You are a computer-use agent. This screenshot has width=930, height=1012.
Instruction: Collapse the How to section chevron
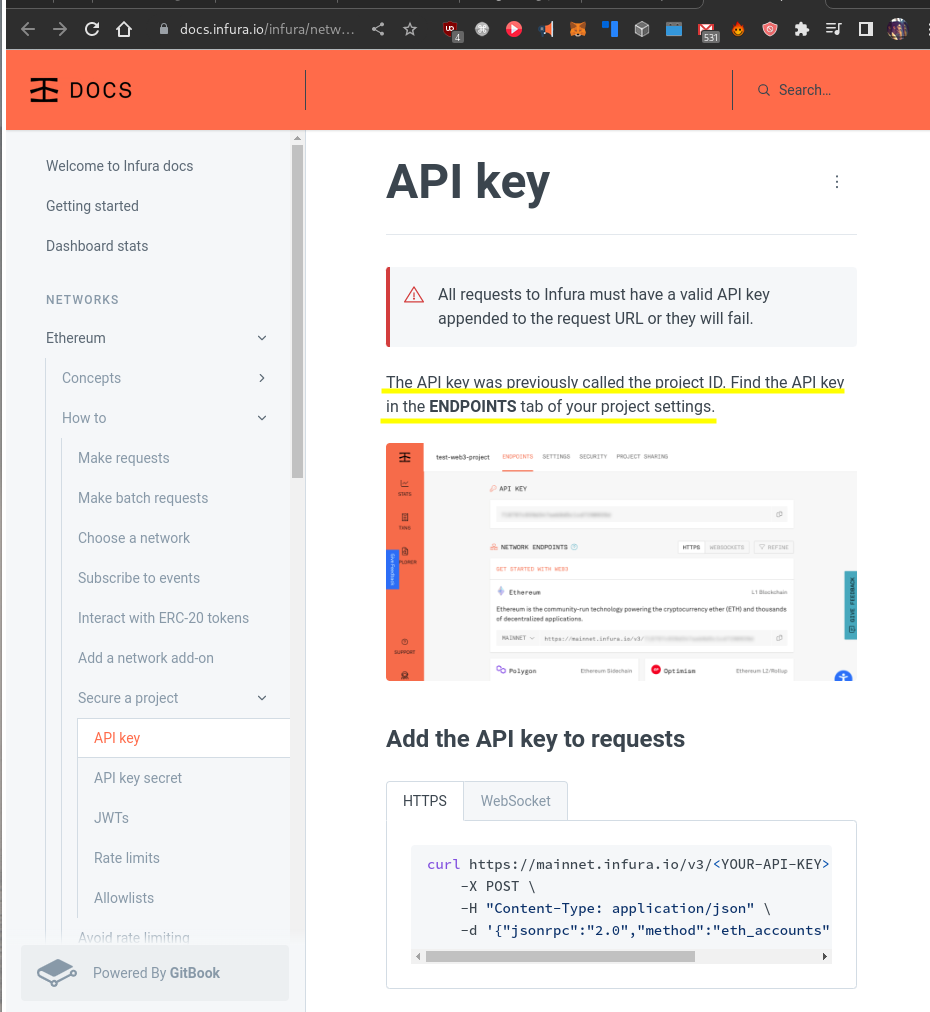click(262, 418)
